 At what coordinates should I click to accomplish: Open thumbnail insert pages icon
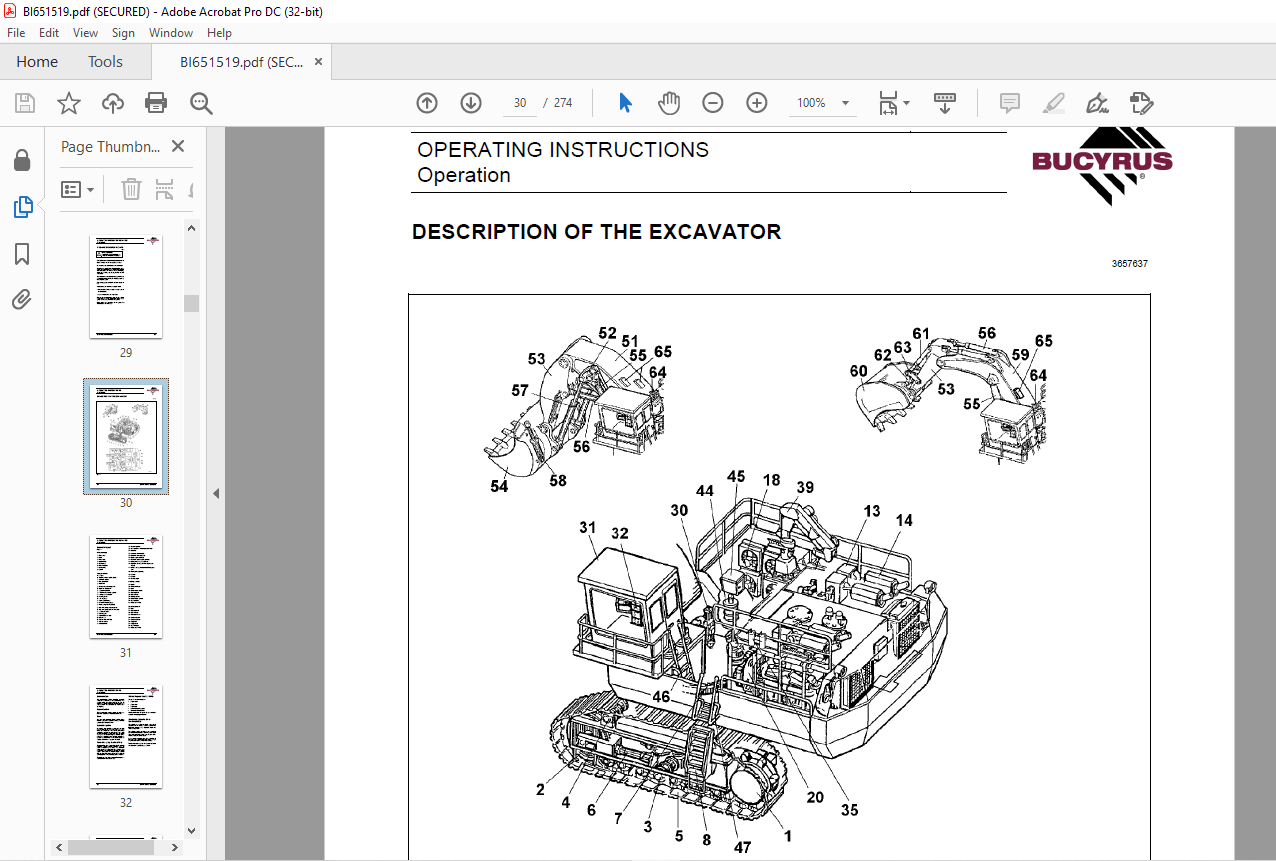pyautogui.click(x=165, y=189)
